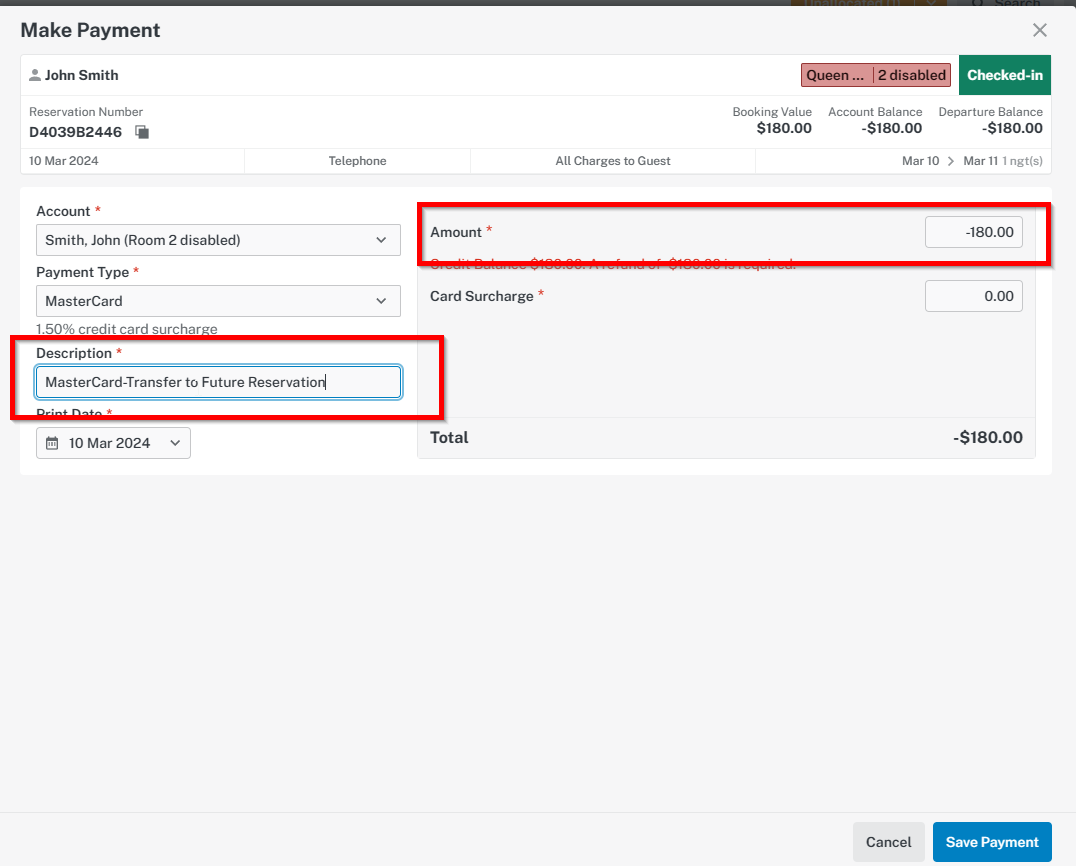Click the Card Surcharge input field
The image size is (1076, 866).
click(974, 296)
